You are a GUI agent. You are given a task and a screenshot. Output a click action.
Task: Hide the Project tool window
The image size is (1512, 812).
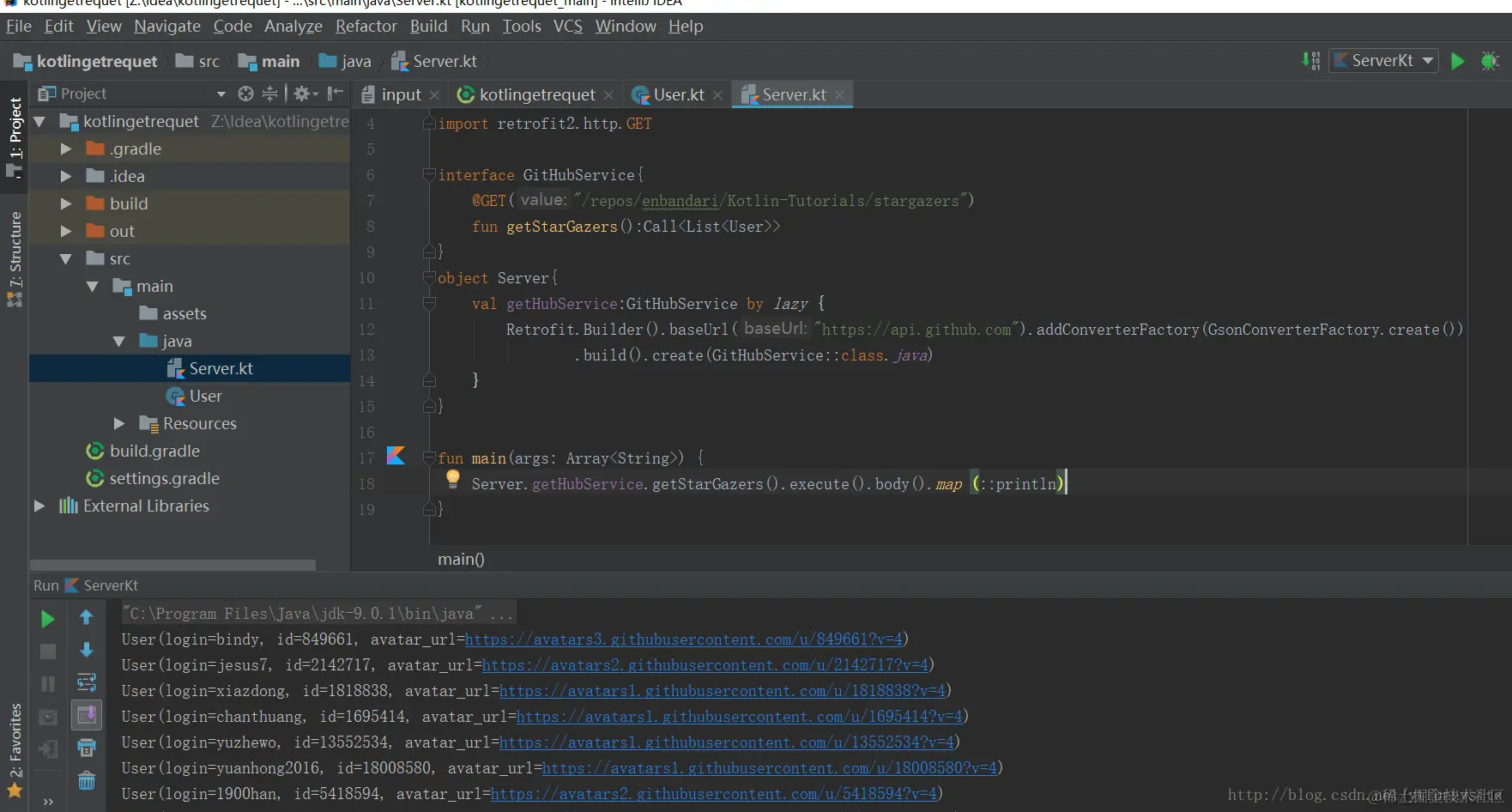pyautogui.click(x=336, y=94)
